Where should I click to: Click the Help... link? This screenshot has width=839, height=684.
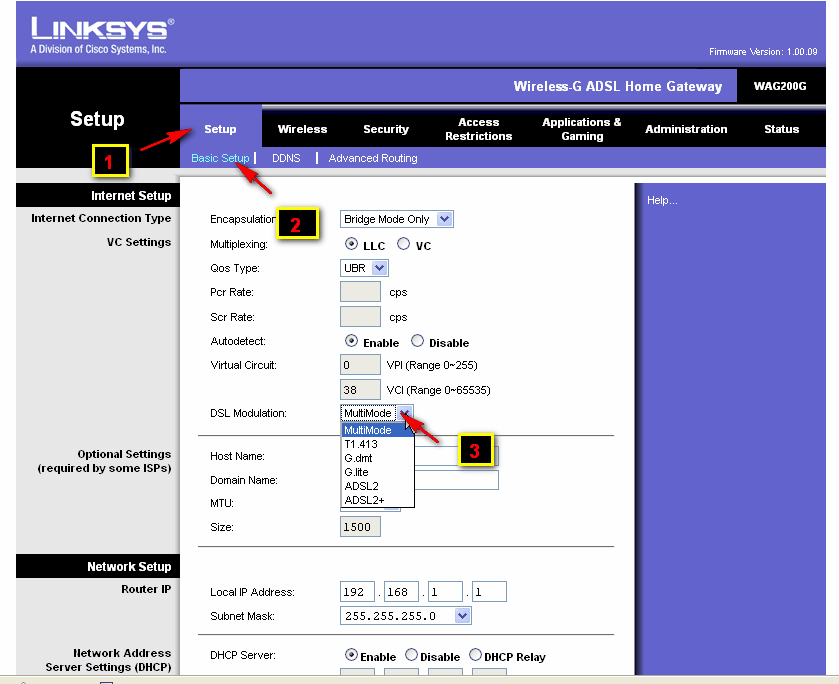coord(662,200)
